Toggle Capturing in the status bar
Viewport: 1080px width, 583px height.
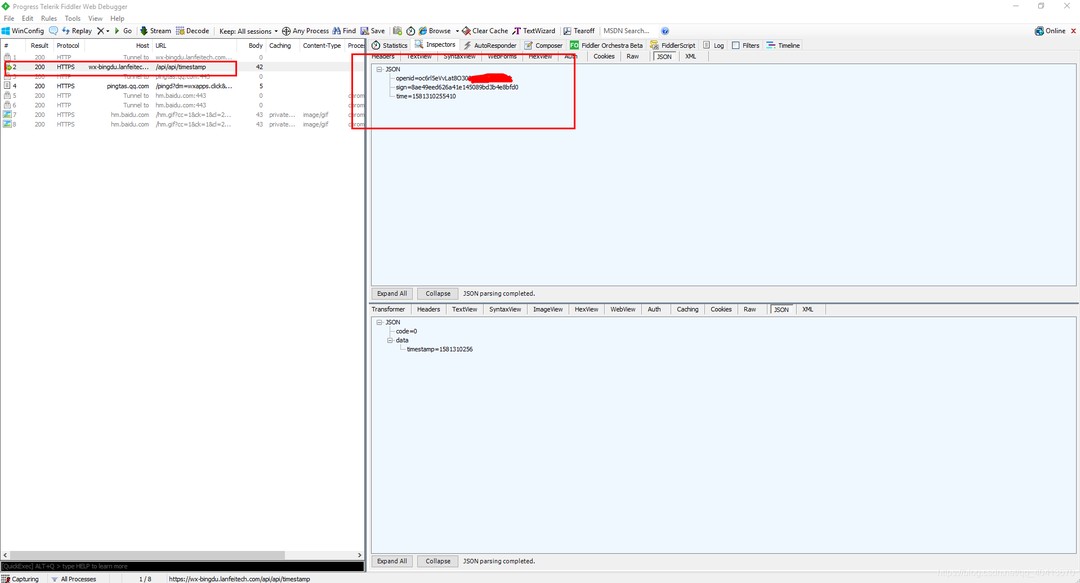pos(20,579)
